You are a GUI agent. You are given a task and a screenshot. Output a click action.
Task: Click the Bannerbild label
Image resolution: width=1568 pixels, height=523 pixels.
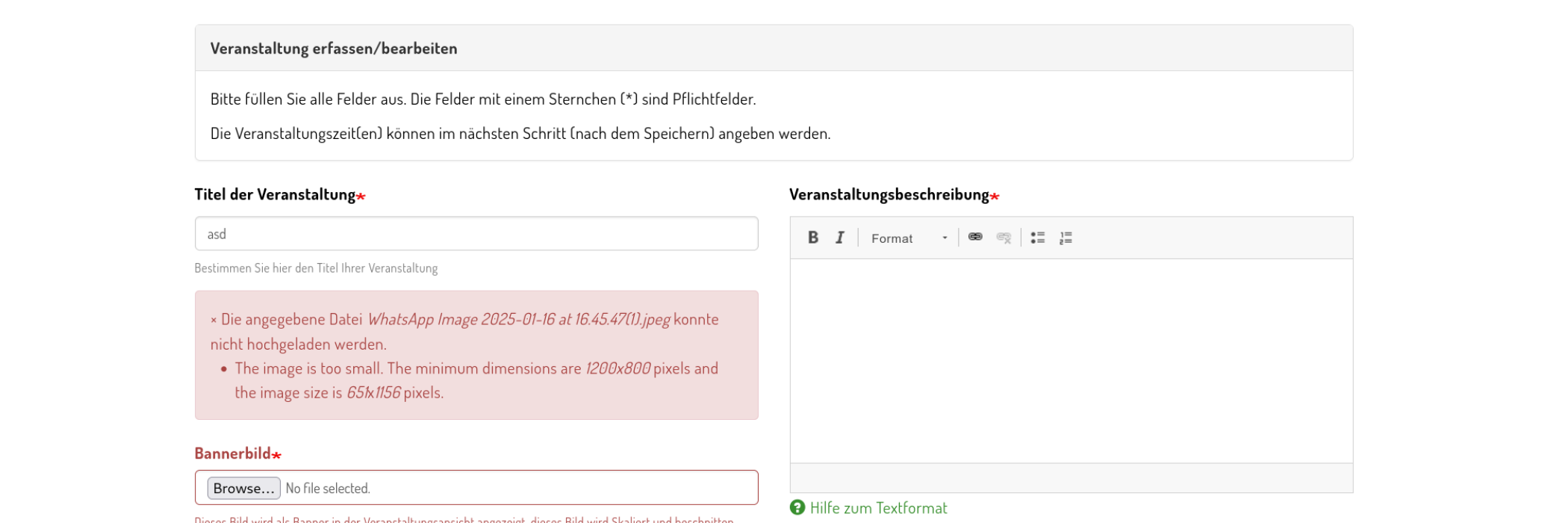point(233,454)
